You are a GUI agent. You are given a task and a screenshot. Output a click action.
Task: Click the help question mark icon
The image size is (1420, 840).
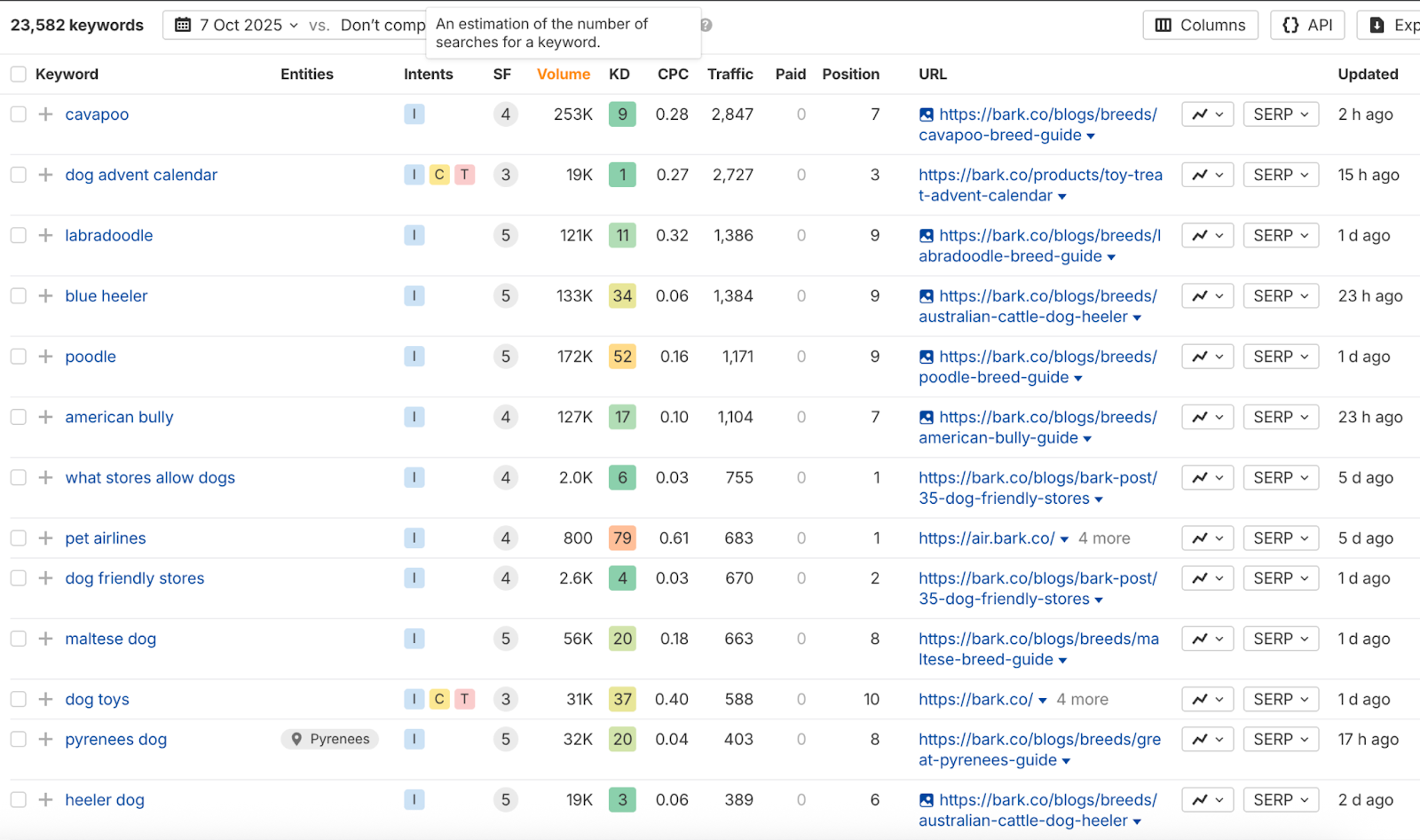(x=706, y=25)
